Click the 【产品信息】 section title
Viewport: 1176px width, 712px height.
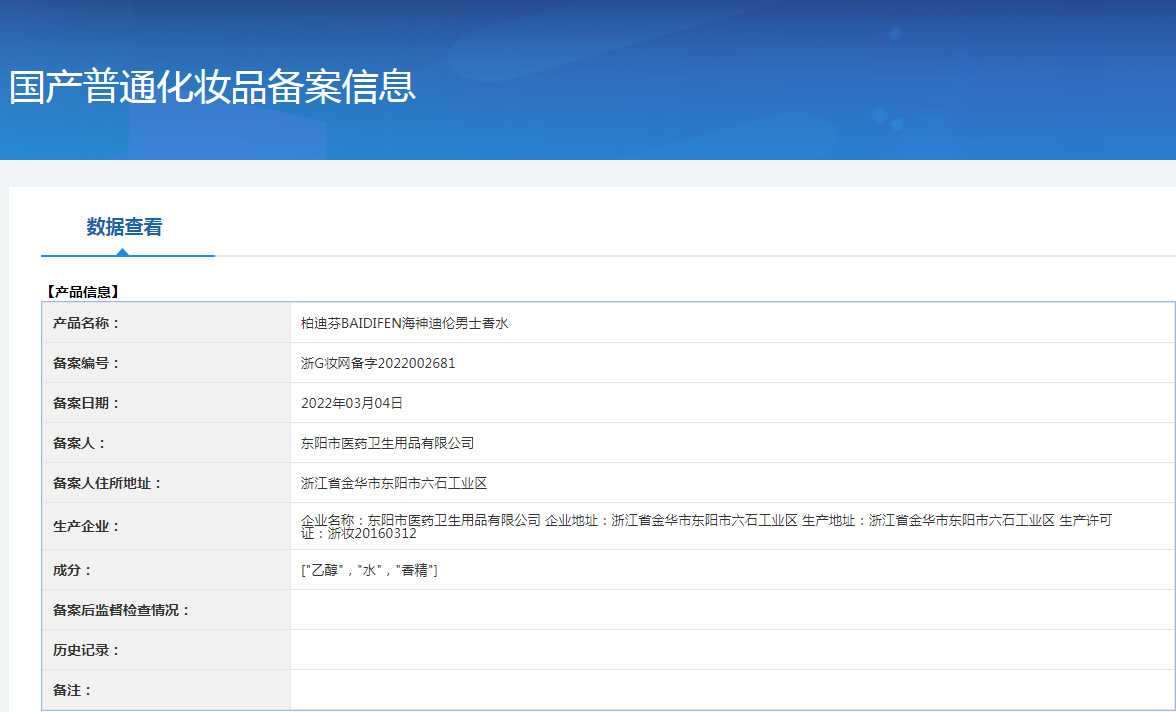[x=81, y=292]
